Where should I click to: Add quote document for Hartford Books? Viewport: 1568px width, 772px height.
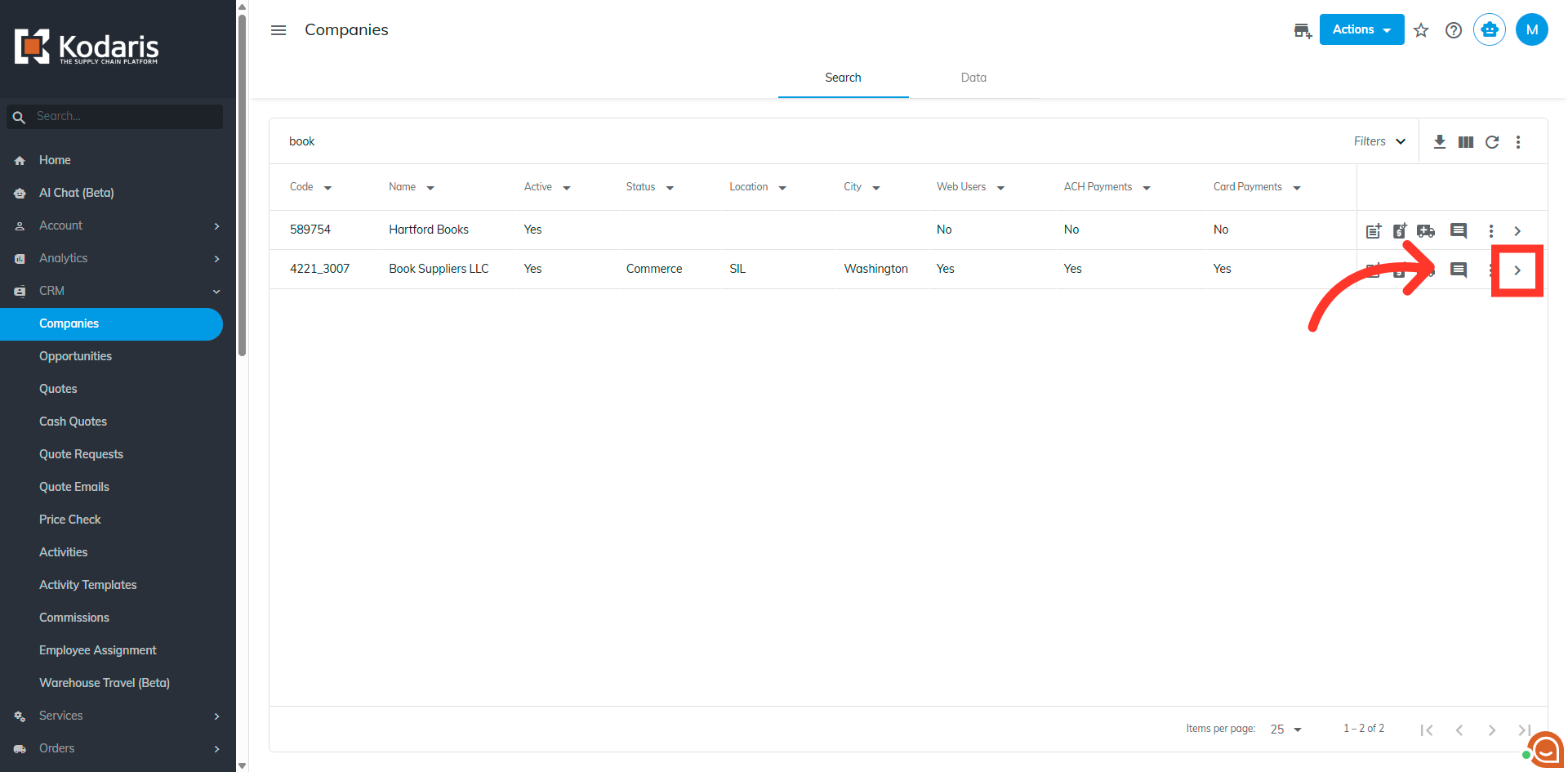coord(1400,230)
